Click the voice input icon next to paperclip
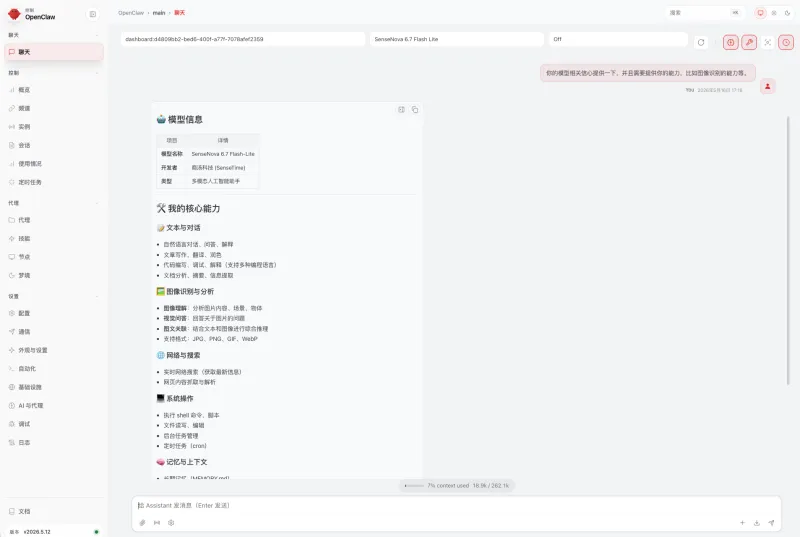 [x=157, y=523]
